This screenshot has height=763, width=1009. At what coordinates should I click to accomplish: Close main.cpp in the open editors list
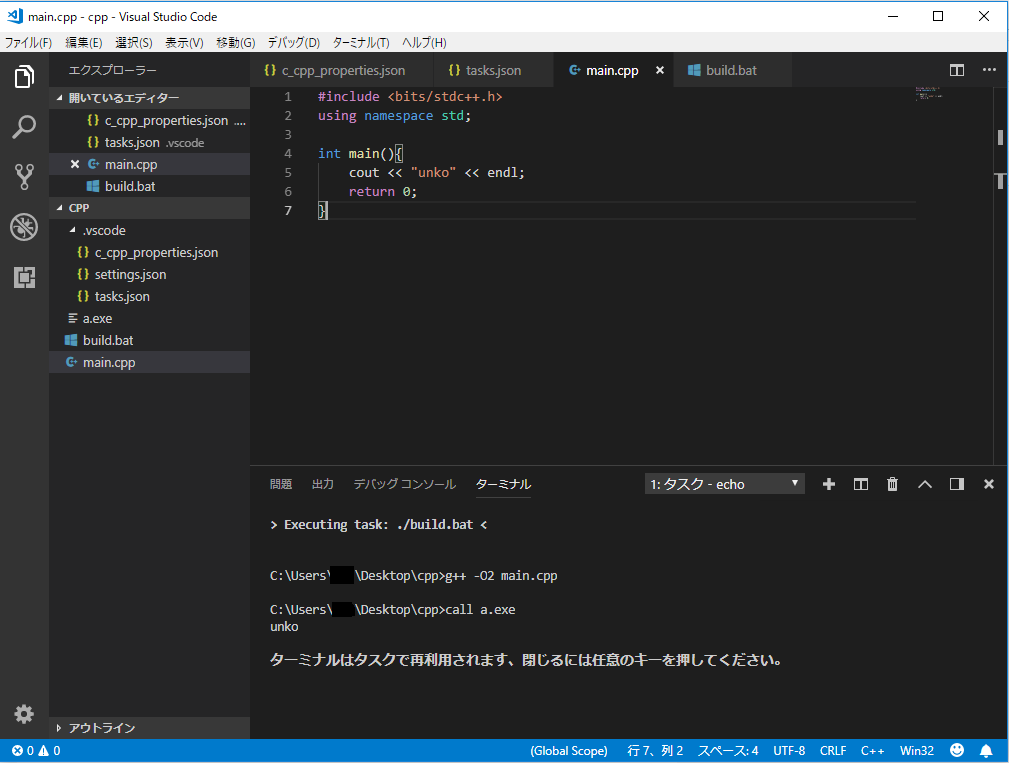[75, 164]
